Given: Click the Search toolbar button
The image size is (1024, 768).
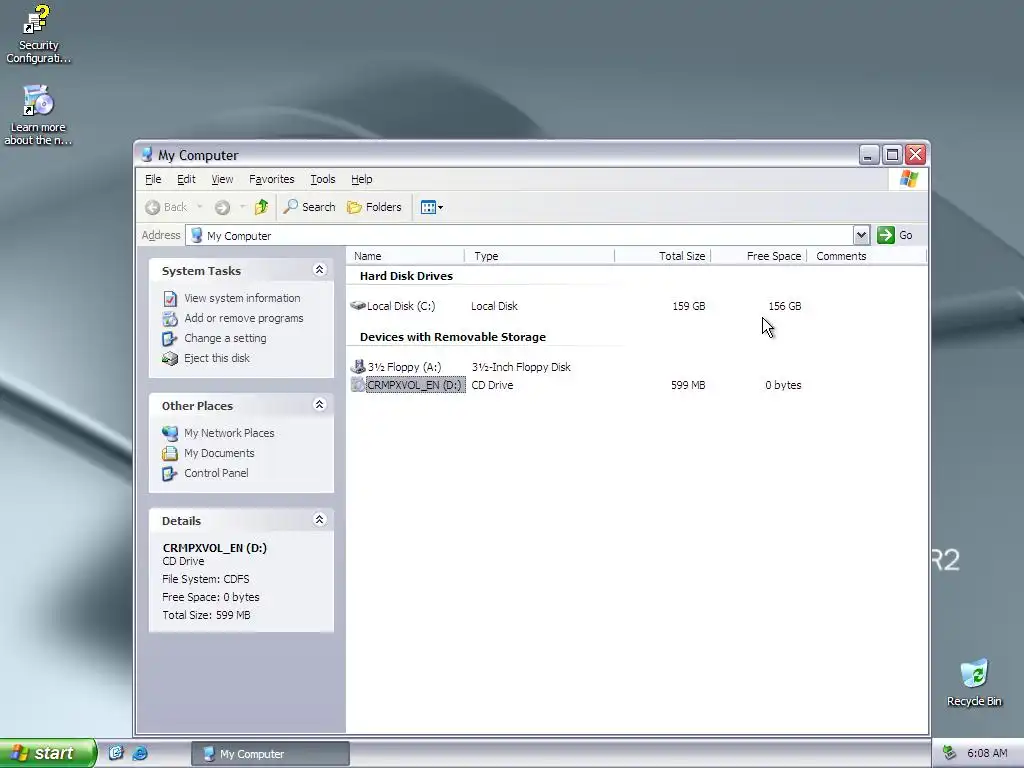Looking at the screenshot, I should click(310, 207).
